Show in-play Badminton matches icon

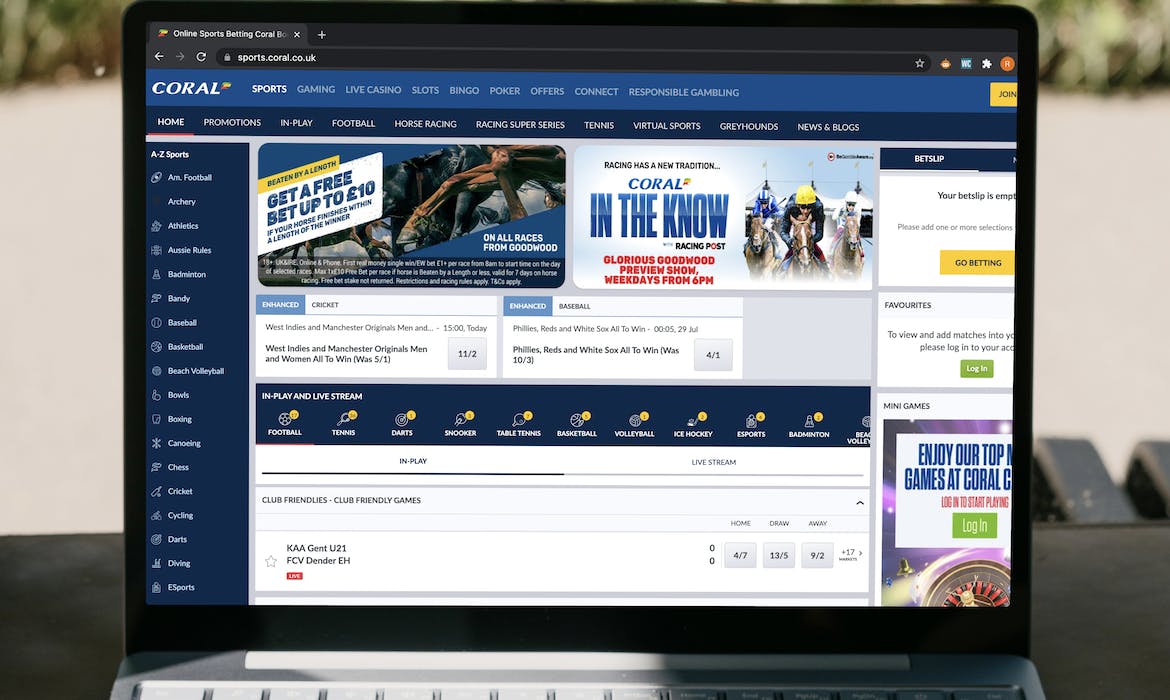[809, 421]
